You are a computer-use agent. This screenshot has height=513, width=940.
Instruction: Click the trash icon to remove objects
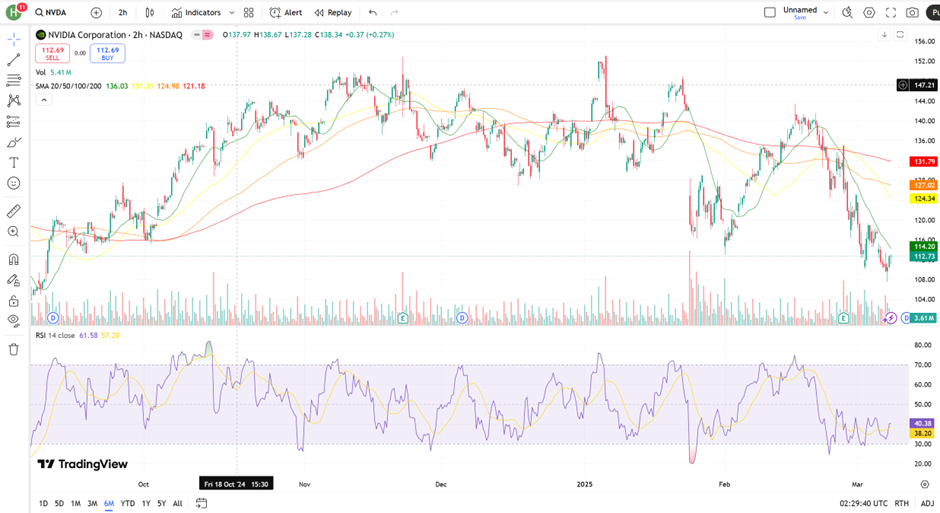[14, 349]
